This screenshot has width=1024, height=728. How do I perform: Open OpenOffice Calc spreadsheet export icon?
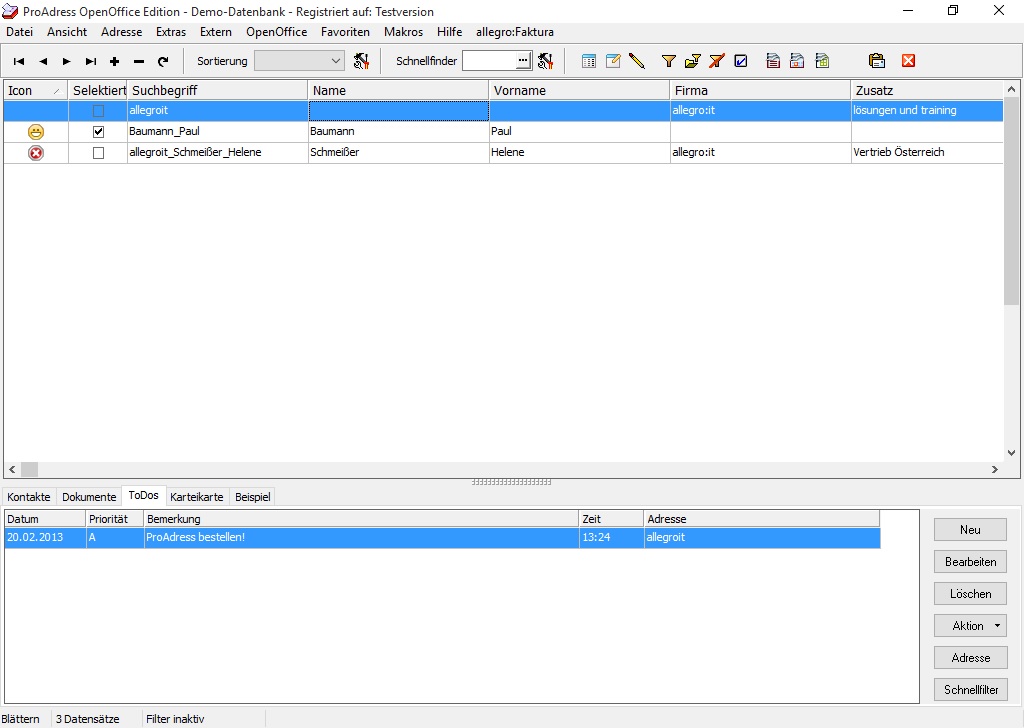coord(822,61)
